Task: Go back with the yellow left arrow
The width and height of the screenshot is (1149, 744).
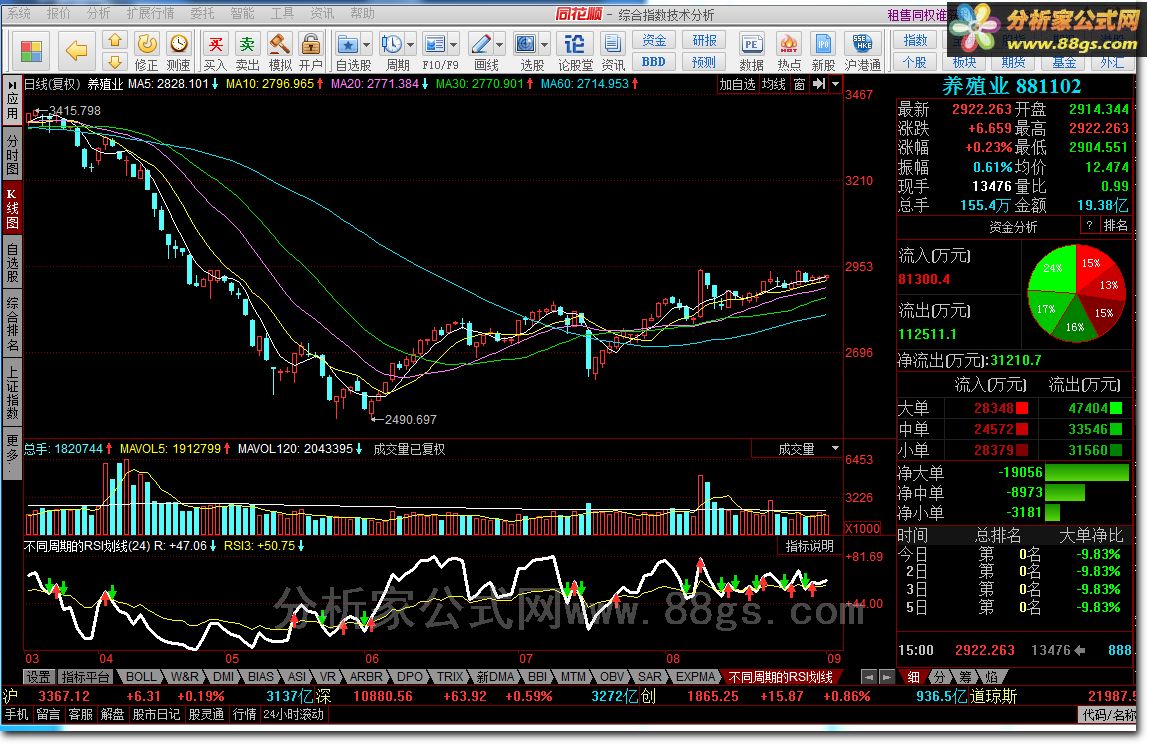Action: (x=76, y=51)
